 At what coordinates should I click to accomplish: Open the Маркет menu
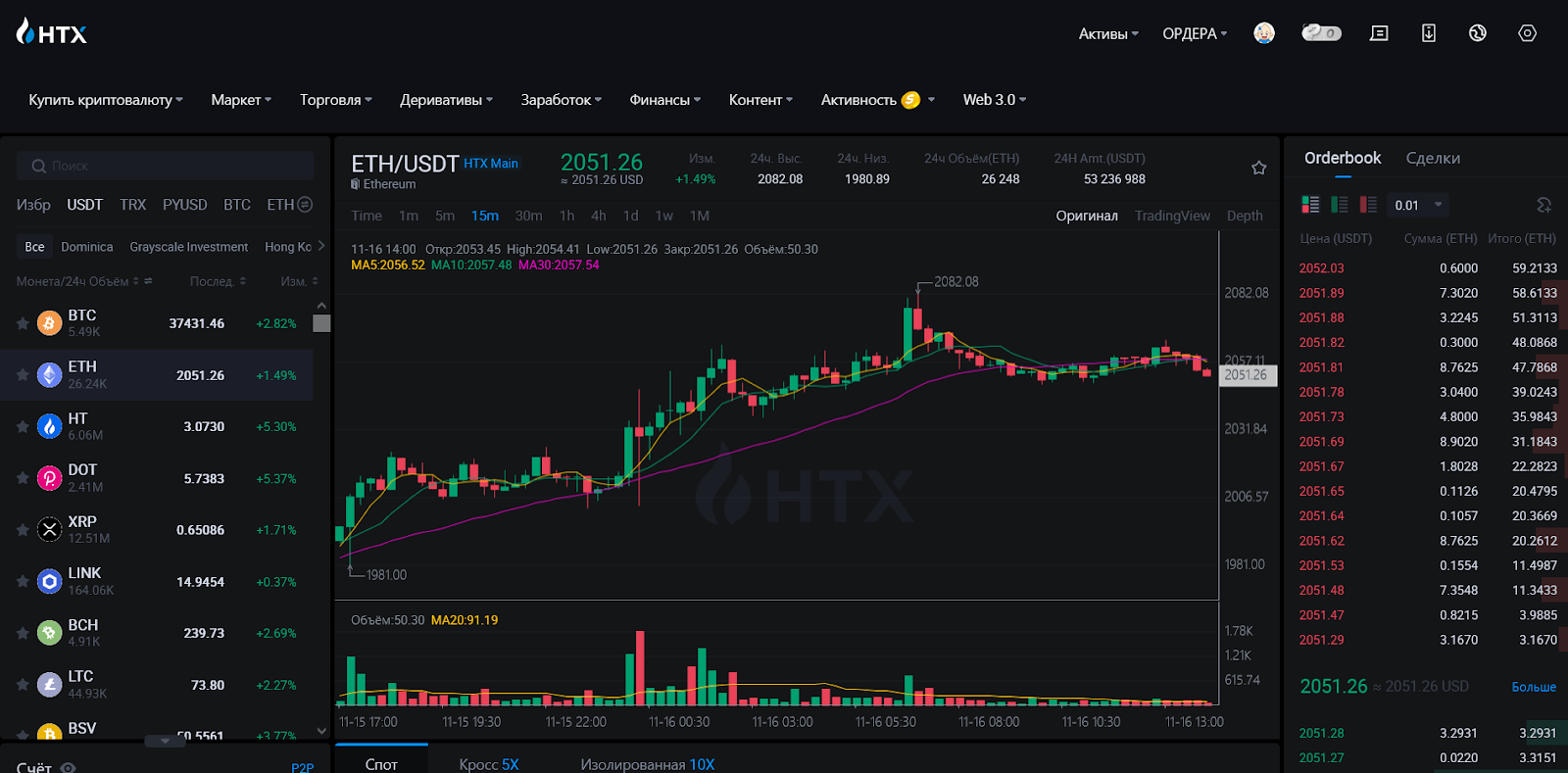coord(241,100)
